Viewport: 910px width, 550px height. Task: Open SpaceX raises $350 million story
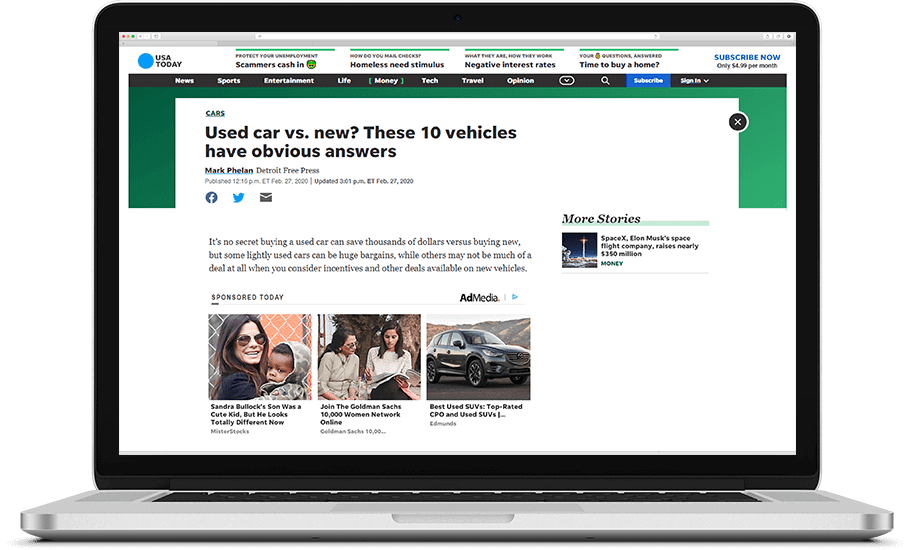pyautogui.click(x=649, y=246)
